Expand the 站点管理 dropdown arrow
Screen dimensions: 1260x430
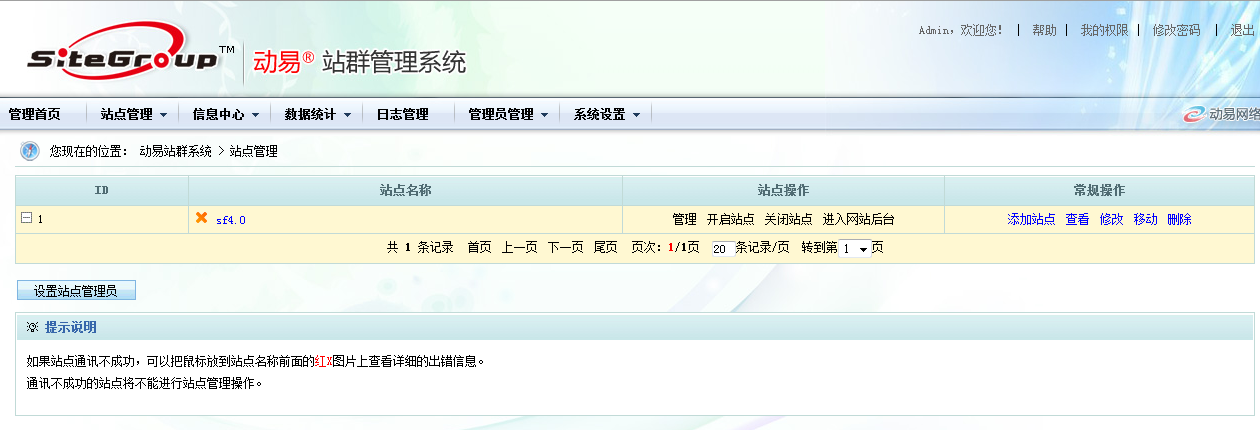click(163, 115)
